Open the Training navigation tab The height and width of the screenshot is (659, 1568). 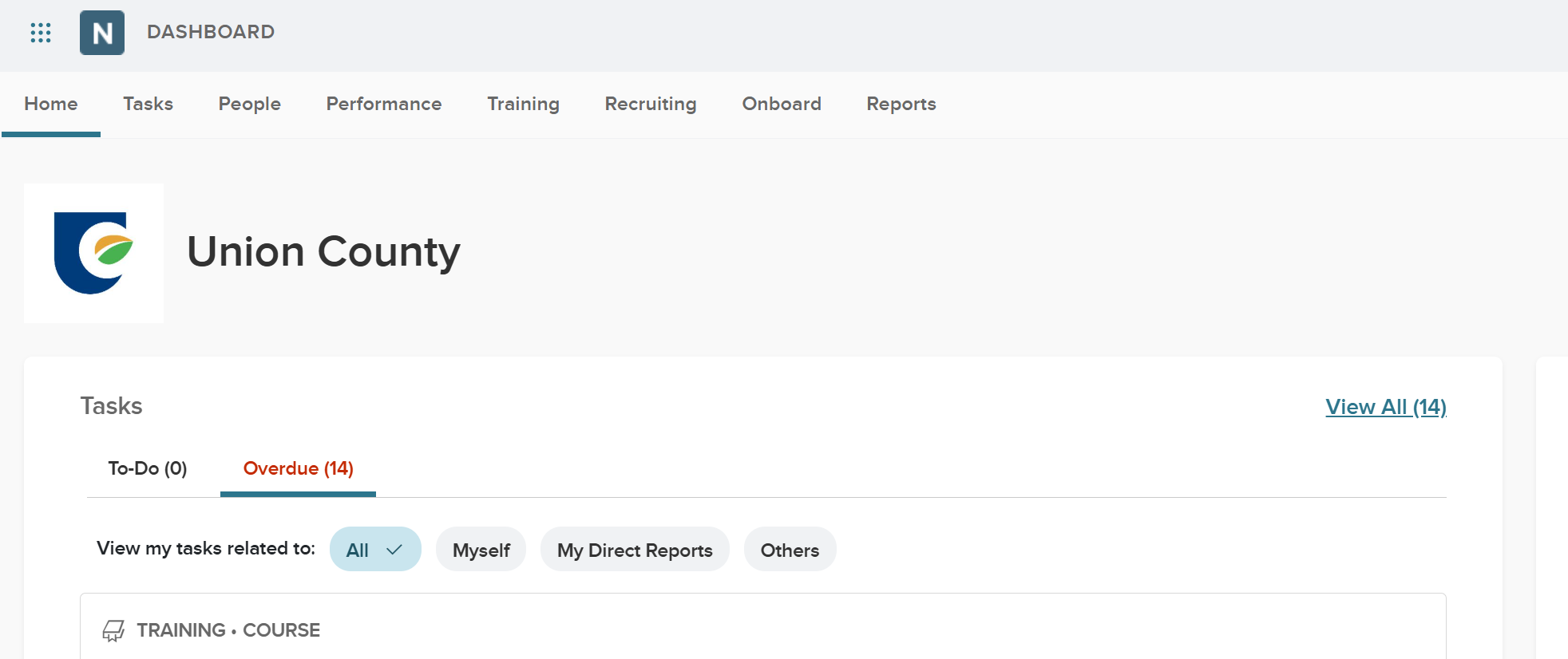[523, 105]
